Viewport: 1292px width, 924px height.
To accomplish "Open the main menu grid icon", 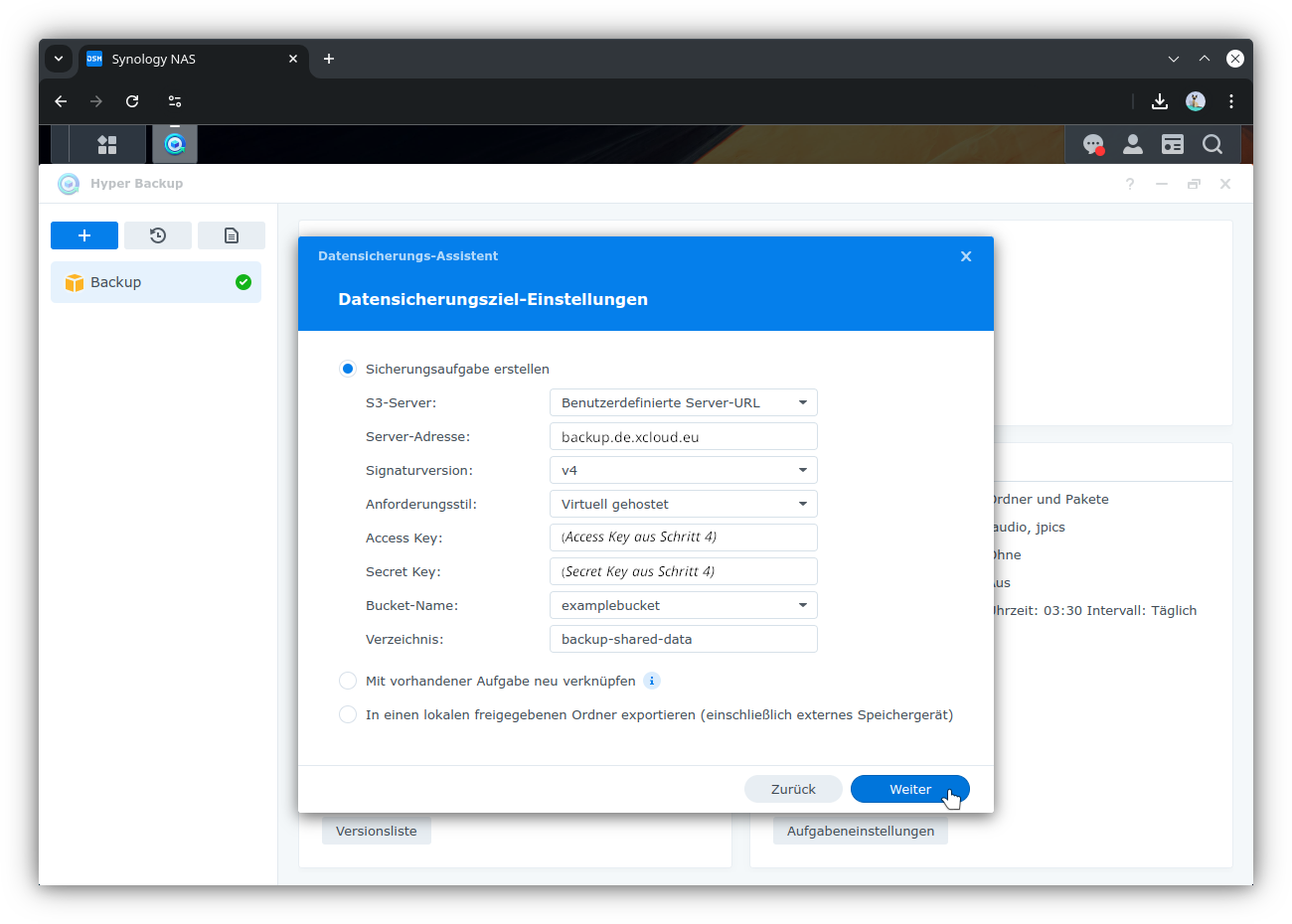I will [106, 144].
